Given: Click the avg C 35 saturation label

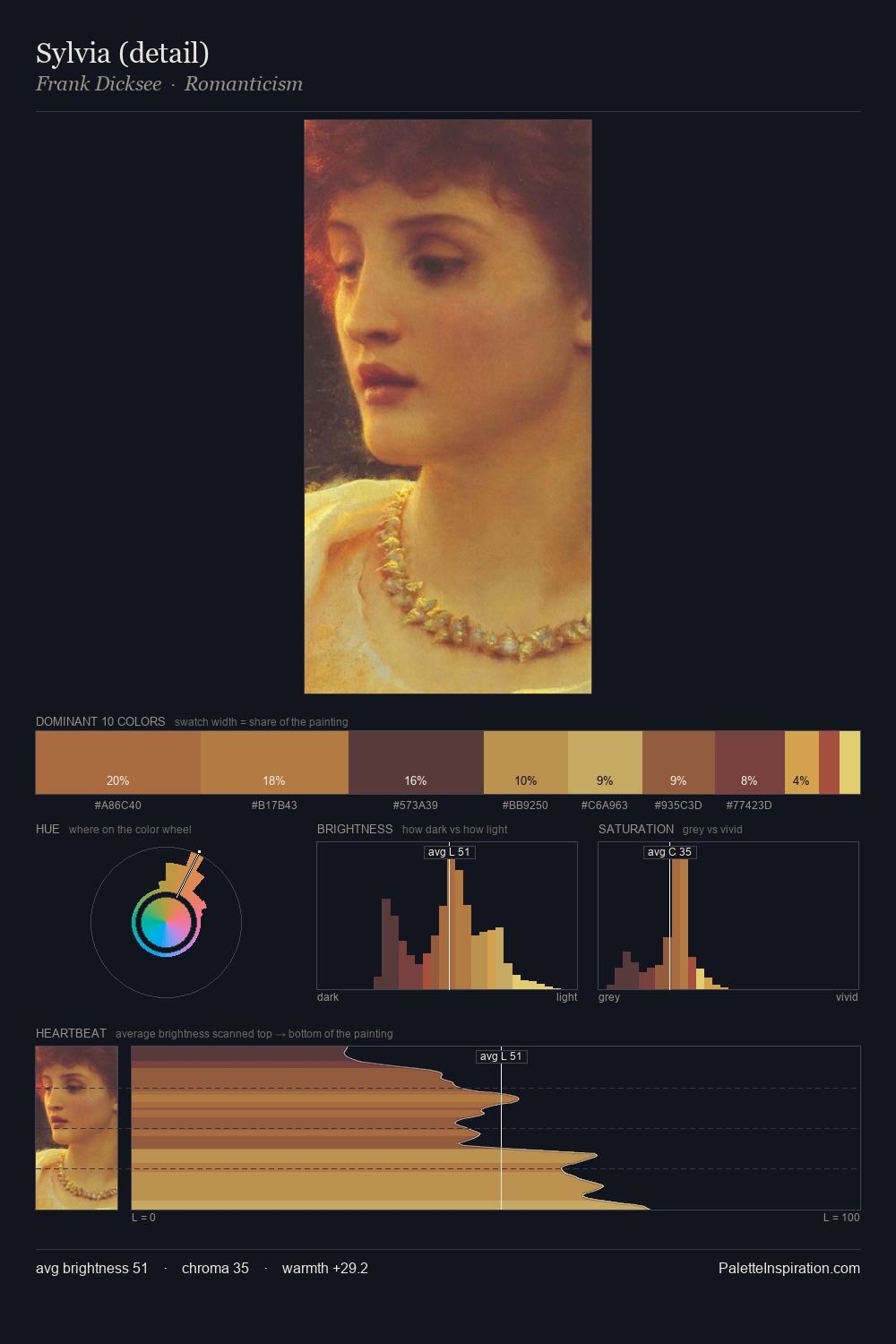Looking at the screenshot, I should (669, 852).
